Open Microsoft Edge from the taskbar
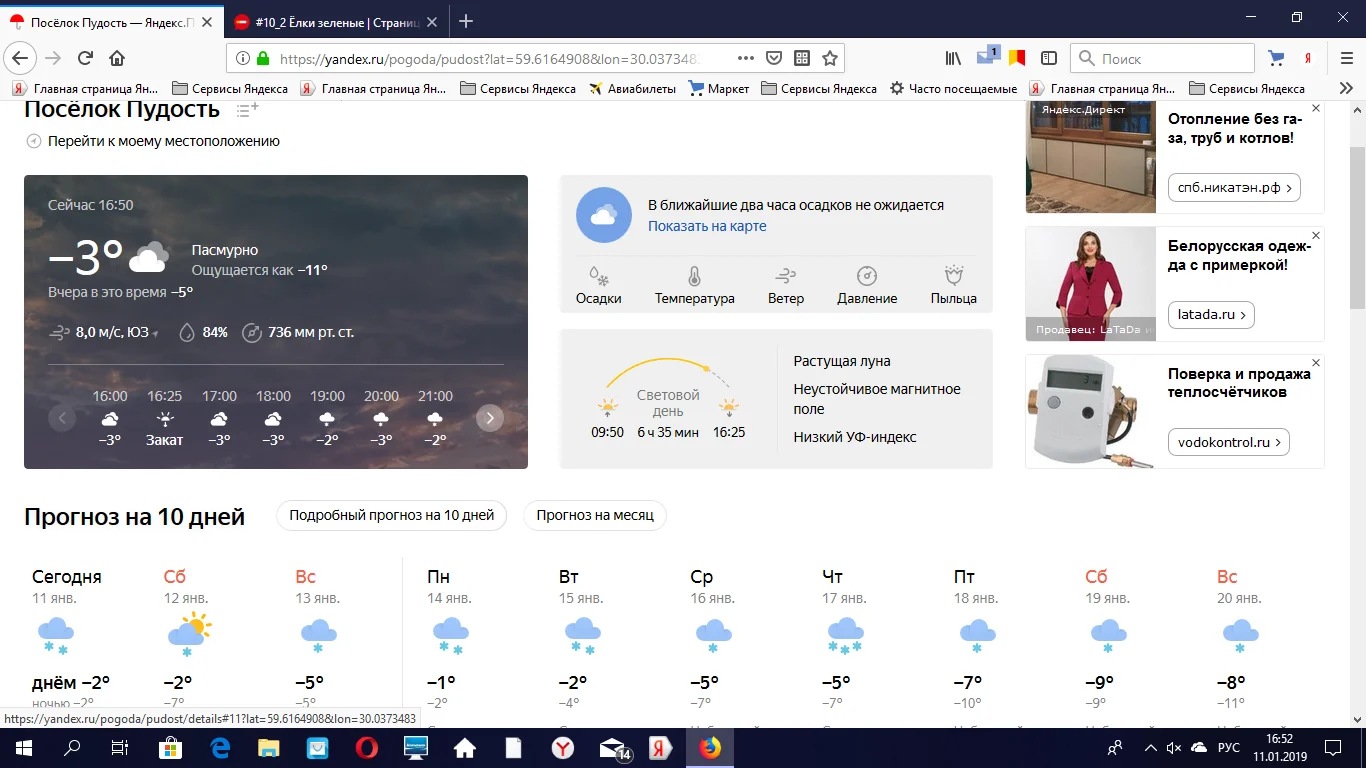The height and width of the screenshot is (768, 1366). pos(220,747)
